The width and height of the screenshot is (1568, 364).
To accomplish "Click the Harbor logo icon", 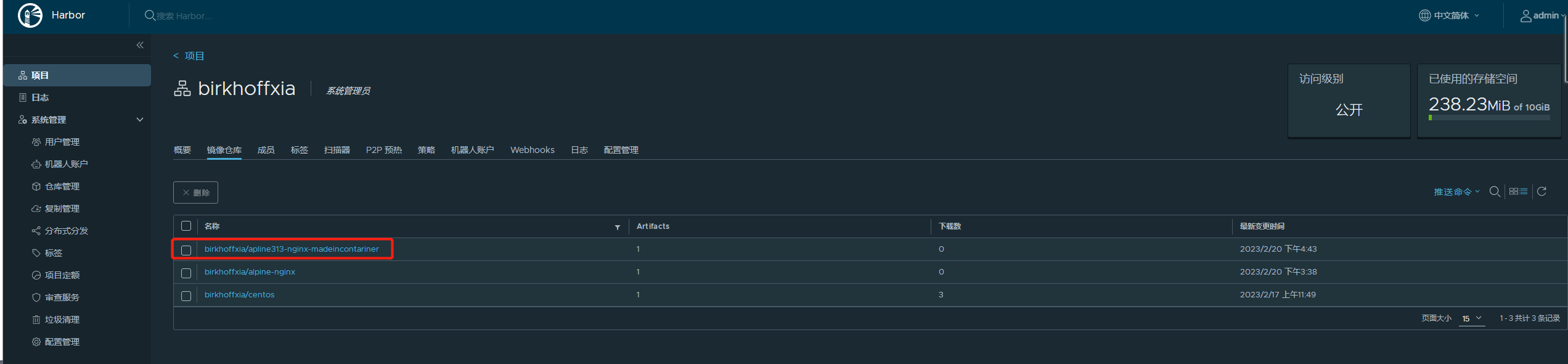I will coord(30,15).
